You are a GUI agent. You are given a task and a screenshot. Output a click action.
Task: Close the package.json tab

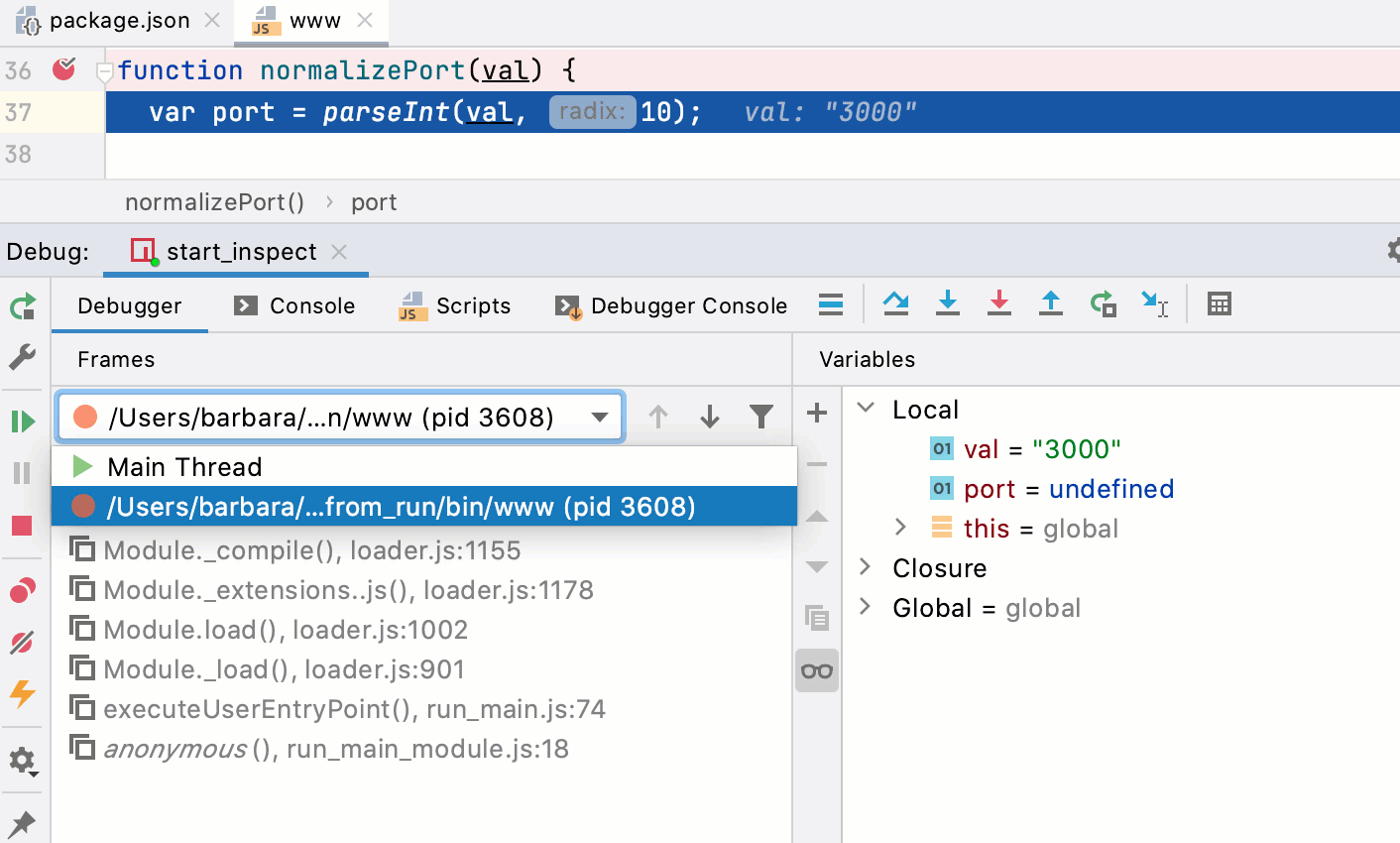(212, 20)
